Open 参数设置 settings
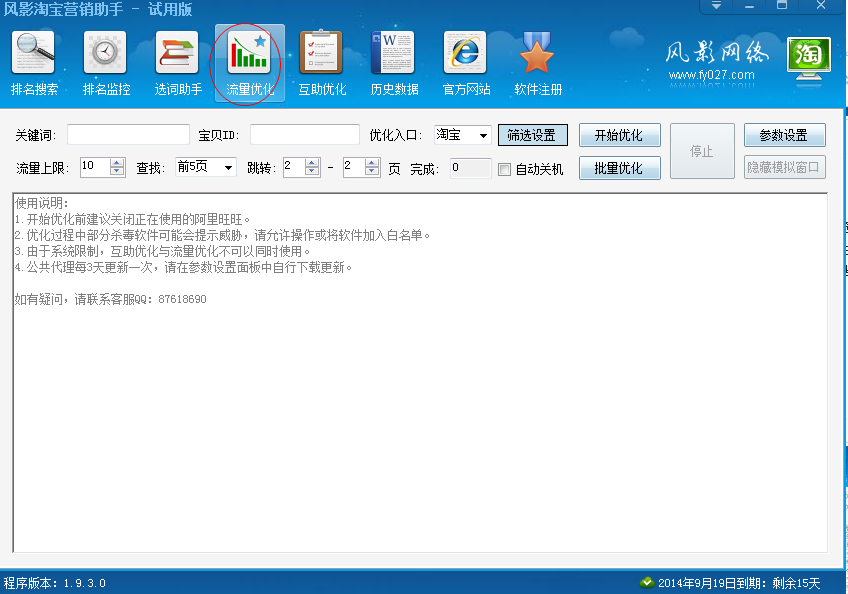Screen dimensions: 848x594 coord(785,135)
